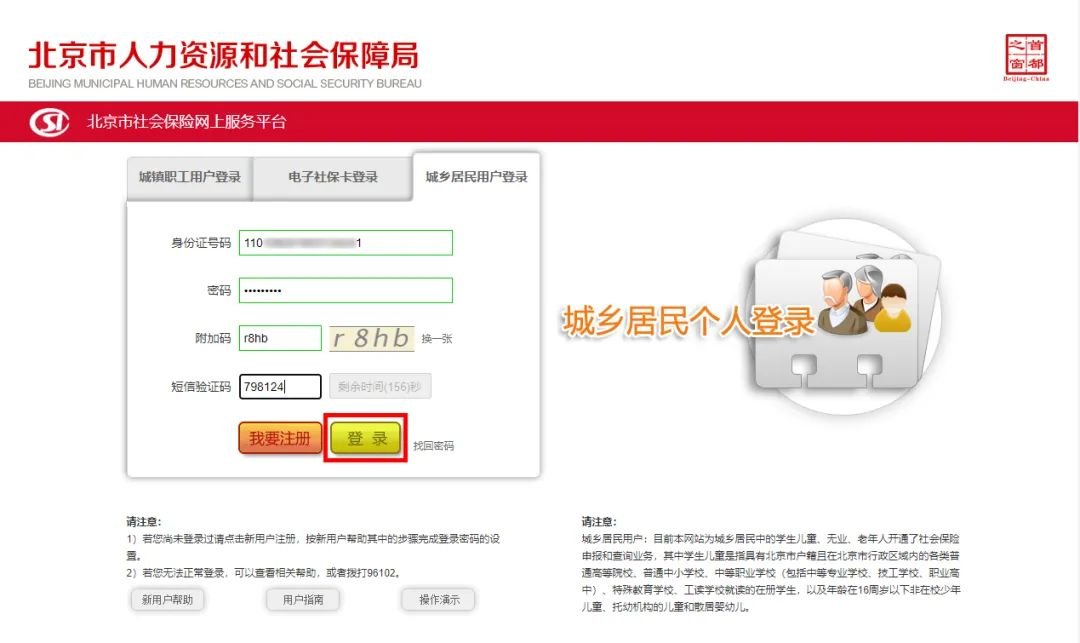Open the 新用户帮助 help button
Image resolution: width=1080 pixels, height=643 pixels.
[x=167, y=600]
